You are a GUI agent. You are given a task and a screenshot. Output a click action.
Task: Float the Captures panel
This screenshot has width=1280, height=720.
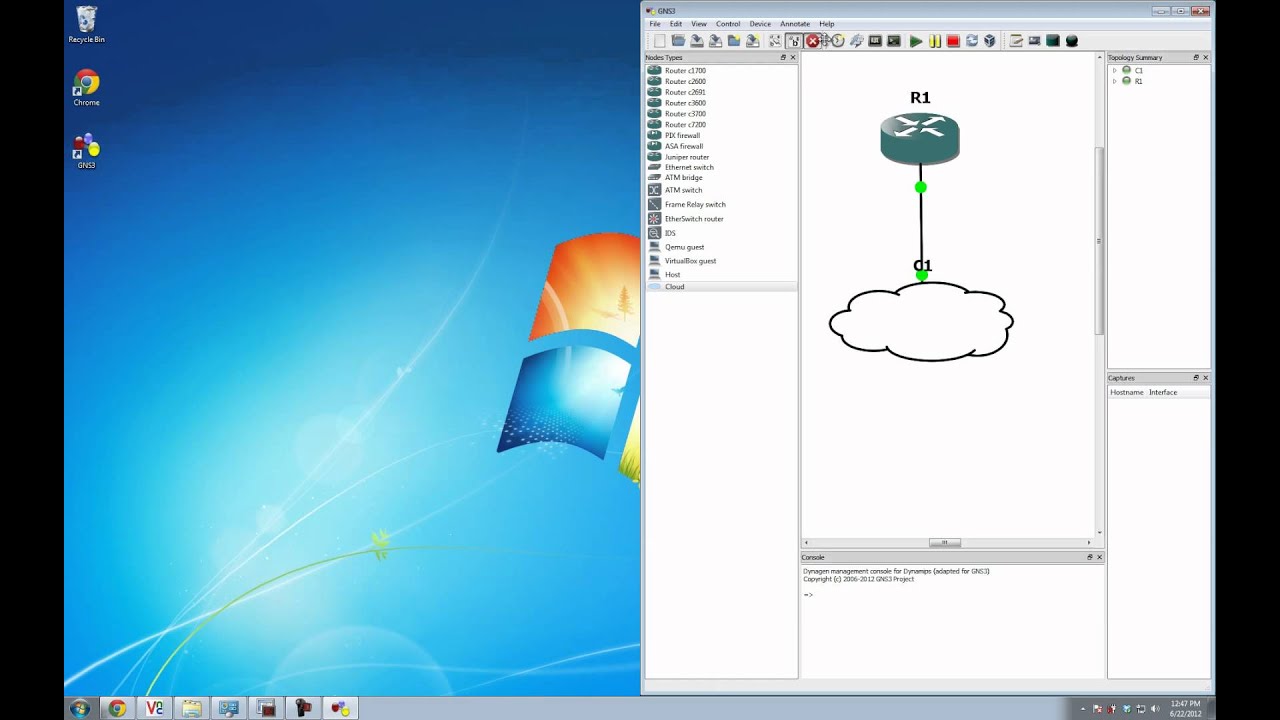1196,378
